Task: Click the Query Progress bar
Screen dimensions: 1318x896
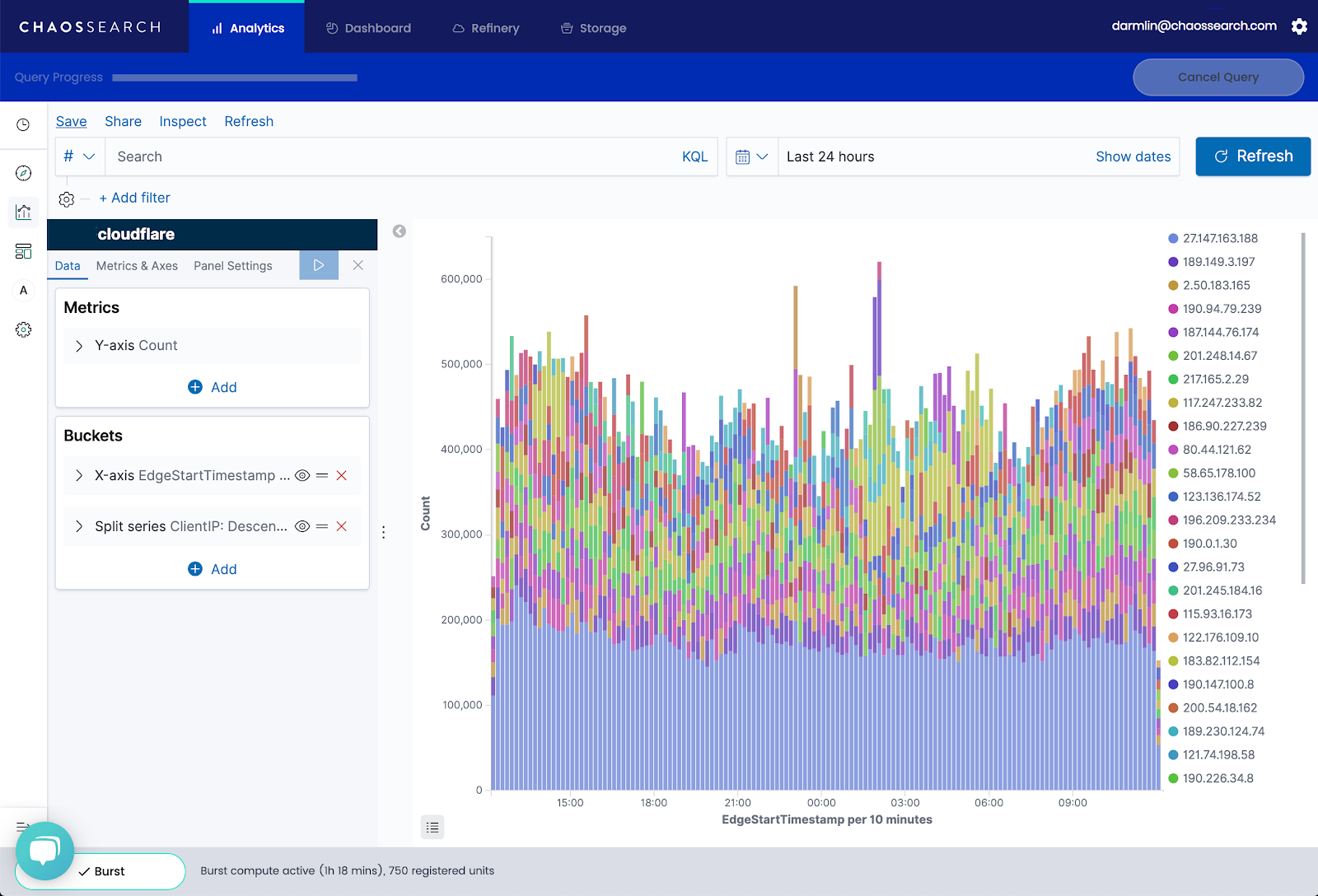Action: click(235, 77)
